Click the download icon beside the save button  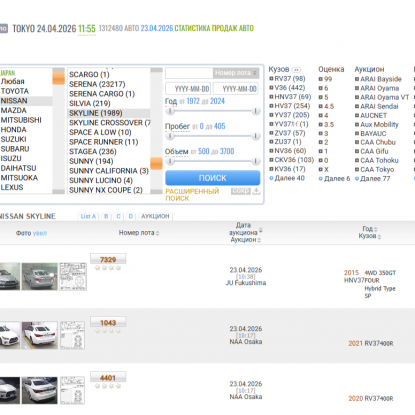[x=256, y=191]
